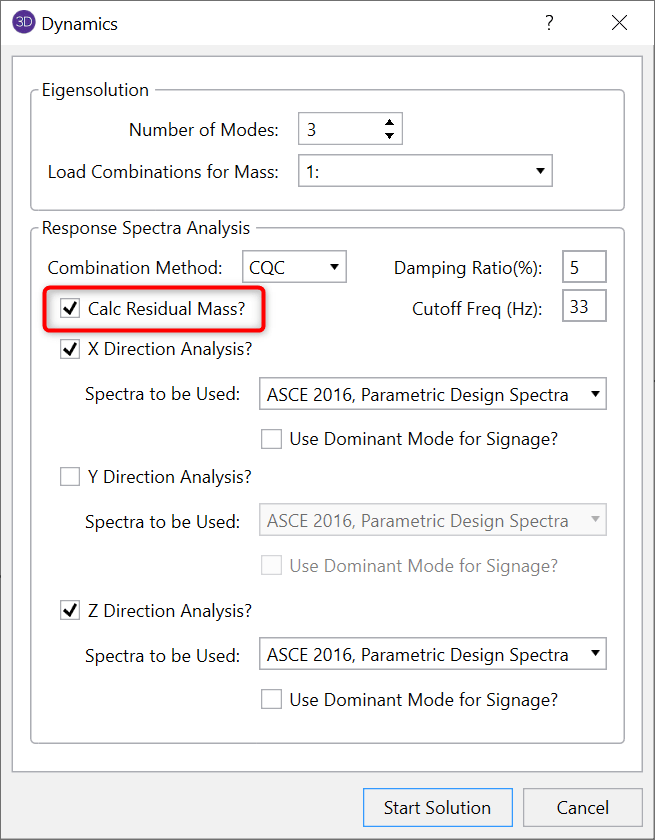Increase Number of Modes with up arrow

[389, 122]
